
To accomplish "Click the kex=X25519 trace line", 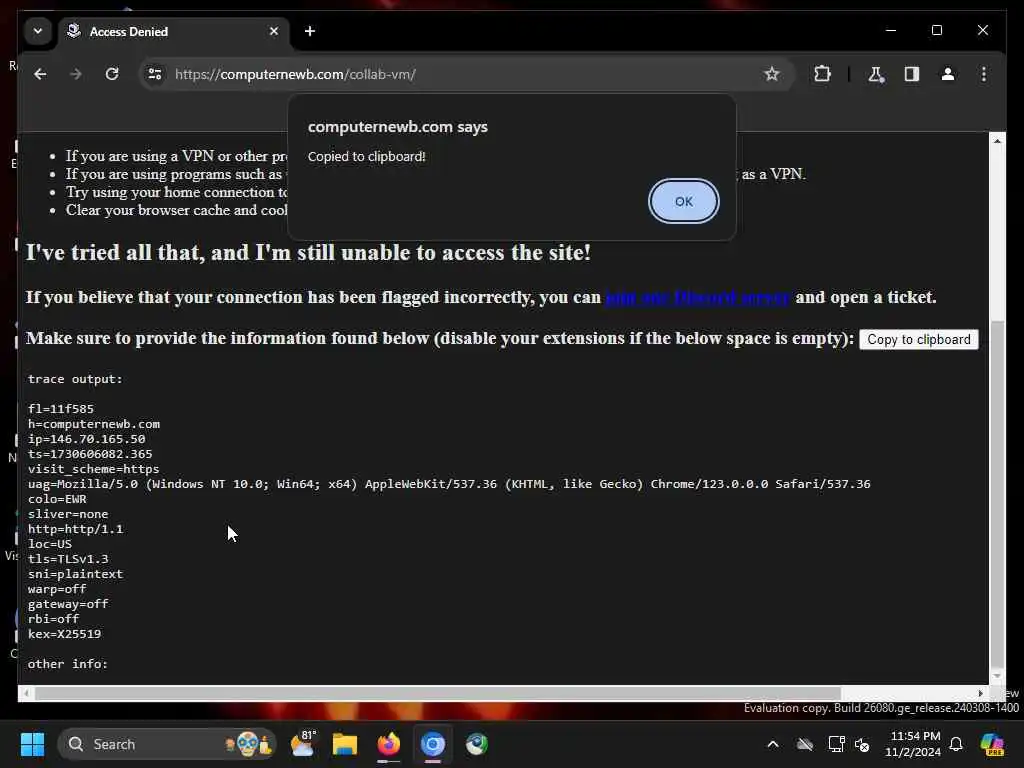I will (64, 634).
